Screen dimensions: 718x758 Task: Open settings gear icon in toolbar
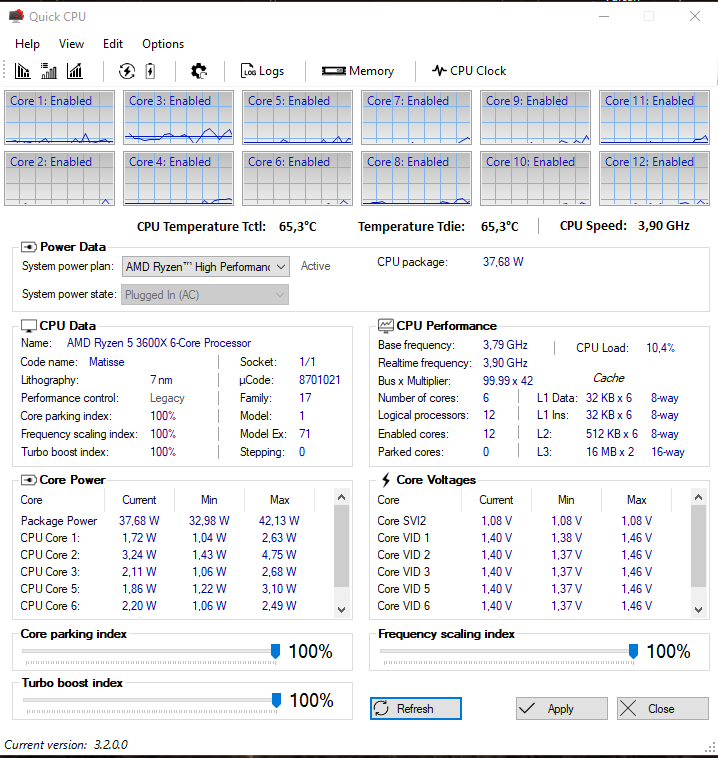tap(199, 71)
